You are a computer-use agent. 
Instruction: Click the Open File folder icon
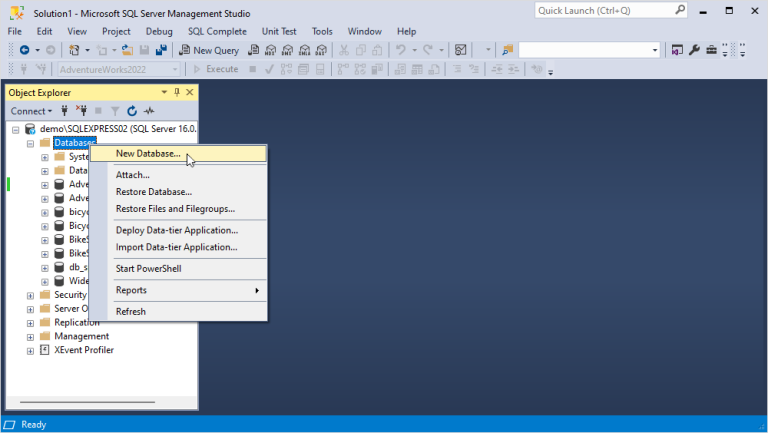coord(128,50)
